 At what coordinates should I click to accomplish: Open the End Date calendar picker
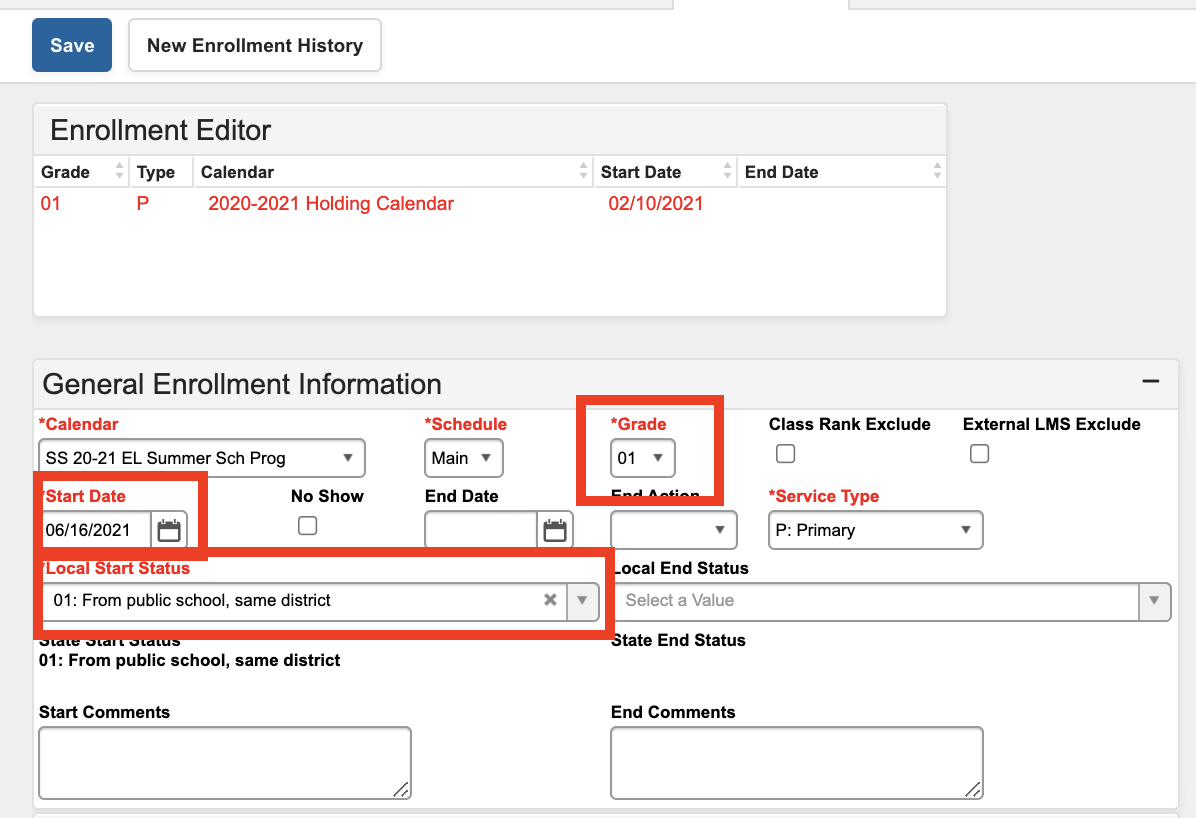[555, 530]
